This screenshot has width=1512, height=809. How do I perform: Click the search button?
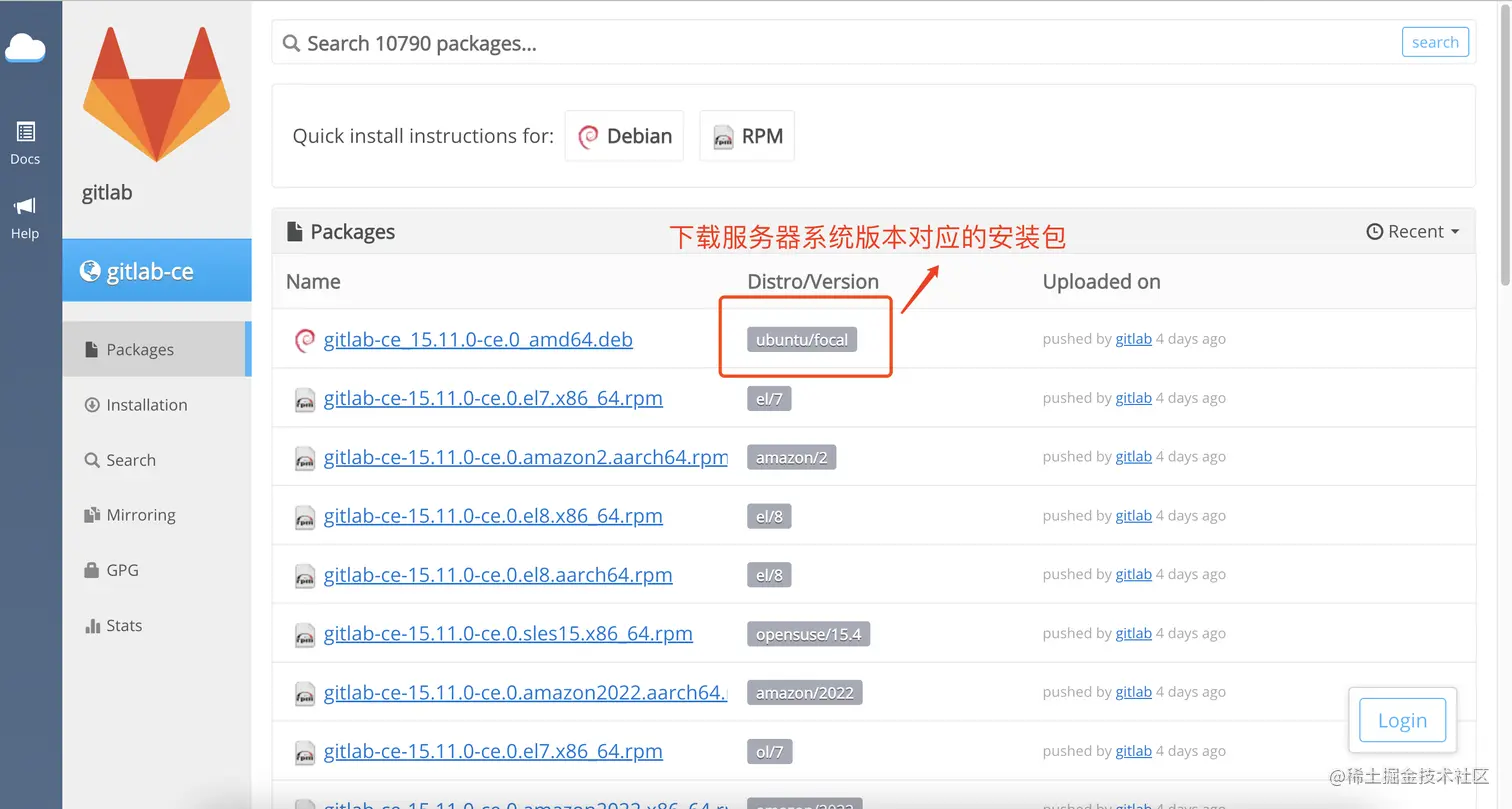(x=1435, y=42)
